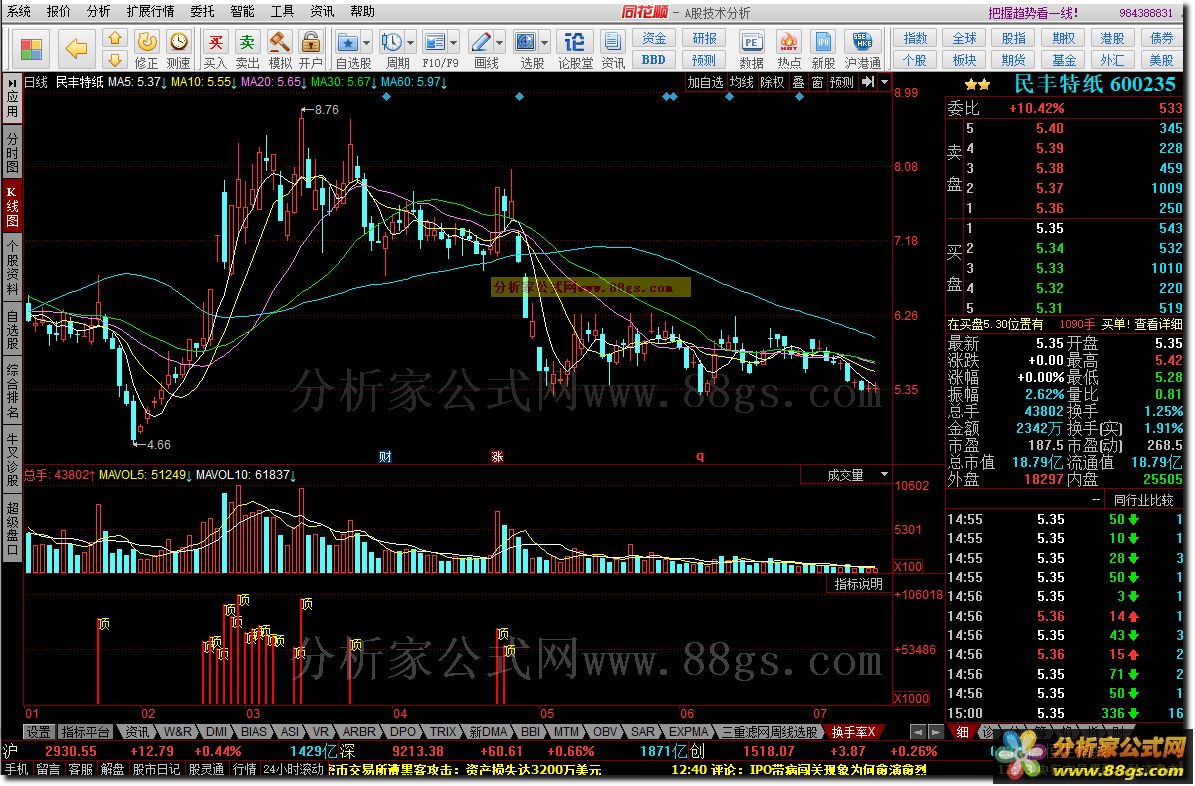Click the 研报 button
This screenshot has width=1195, height=786.
point(703,38)
